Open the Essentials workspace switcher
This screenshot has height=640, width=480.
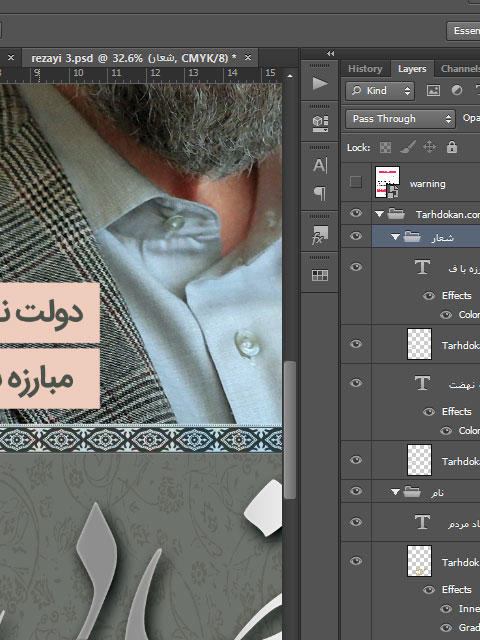click(463, 31)
